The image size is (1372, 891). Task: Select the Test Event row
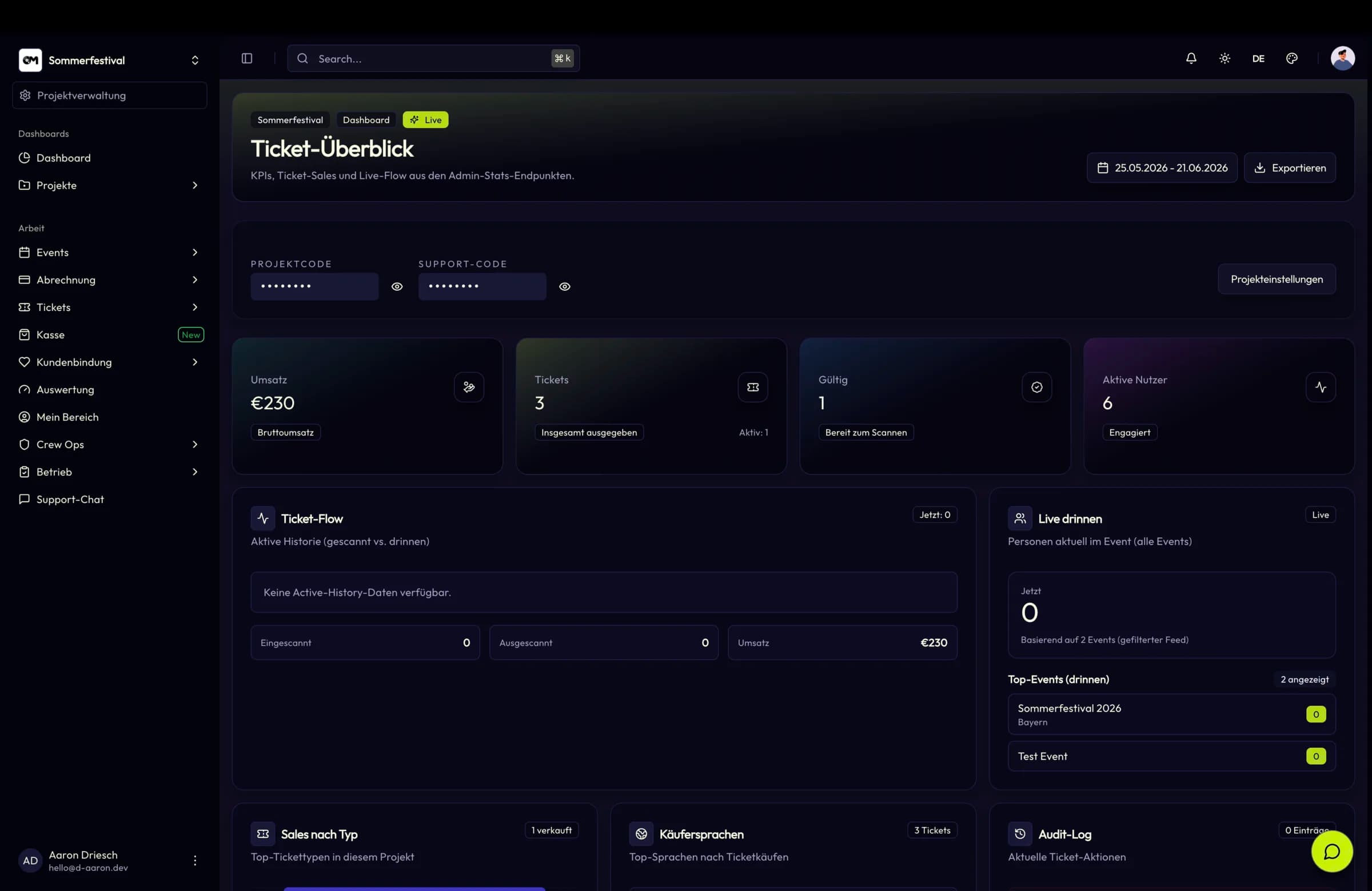[x=1171, y=756]
